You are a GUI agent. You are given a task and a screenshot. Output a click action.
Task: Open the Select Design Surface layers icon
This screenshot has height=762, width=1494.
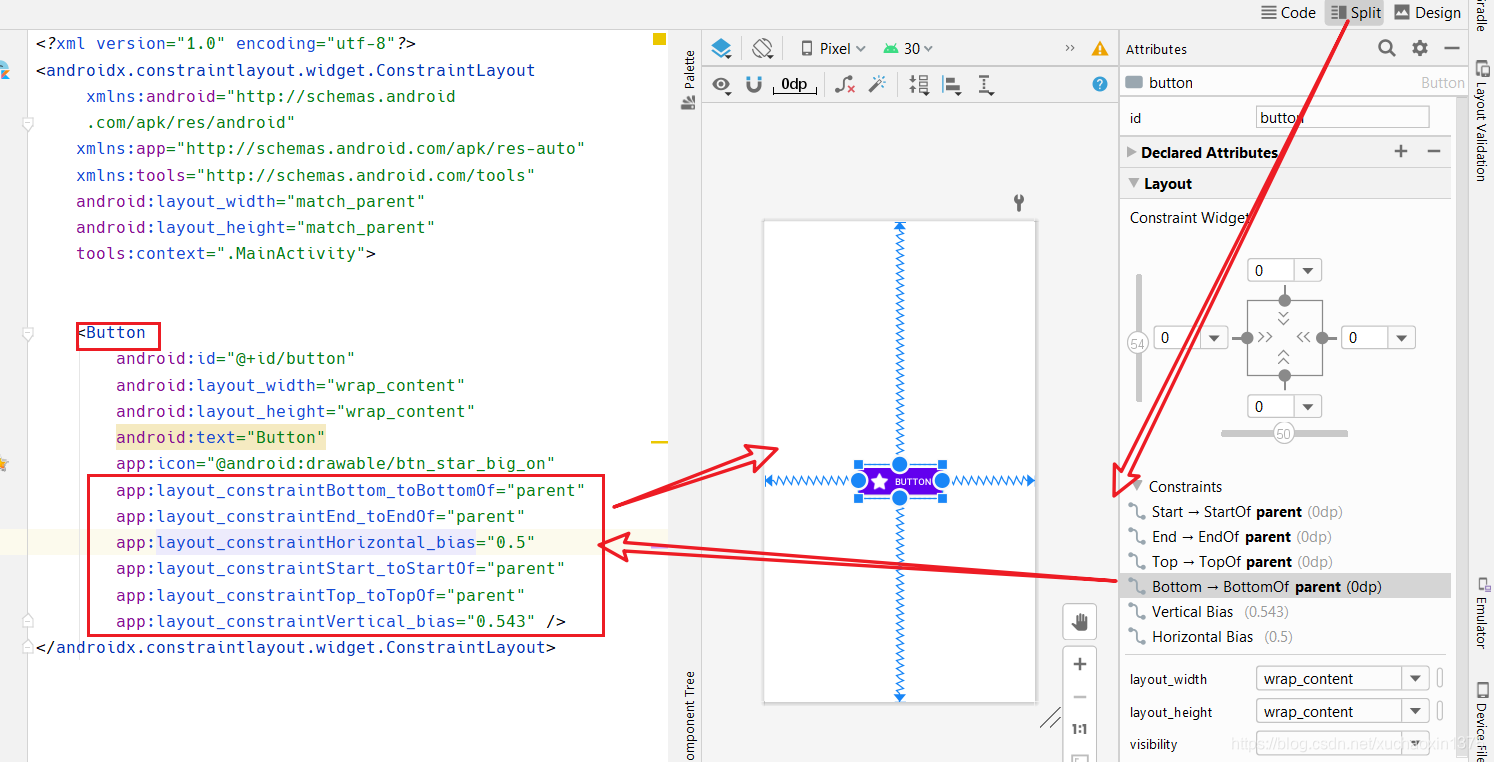tap(722, 48)
